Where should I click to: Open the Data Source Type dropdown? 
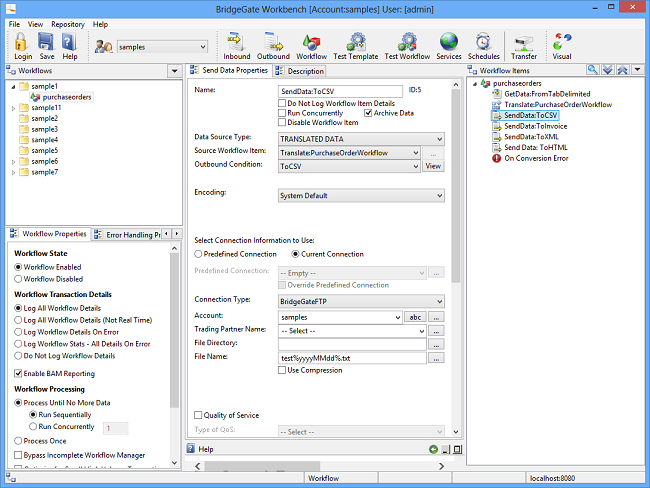(x=361, y=139)
